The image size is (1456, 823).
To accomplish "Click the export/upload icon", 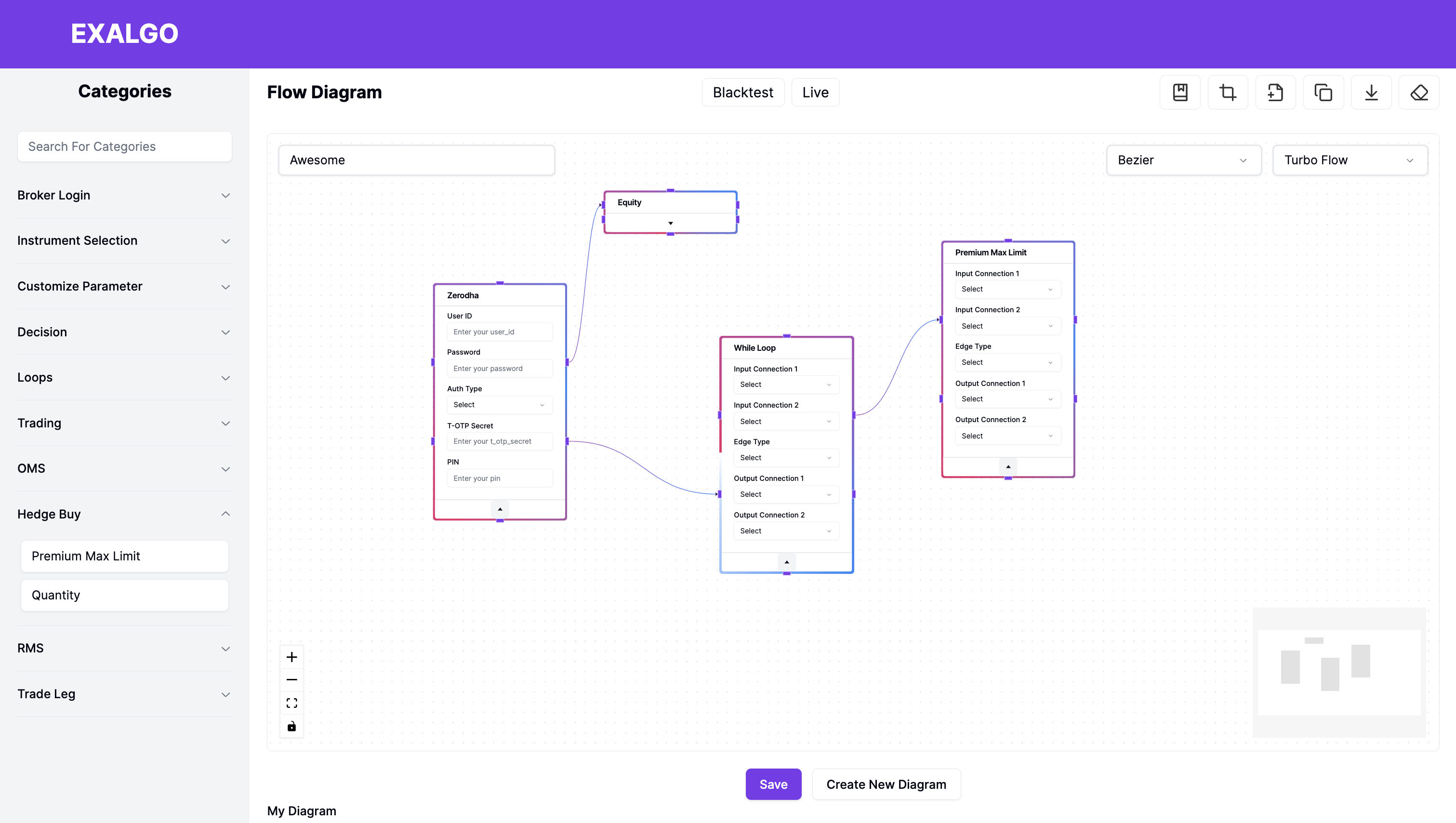I will [1275, 92].
